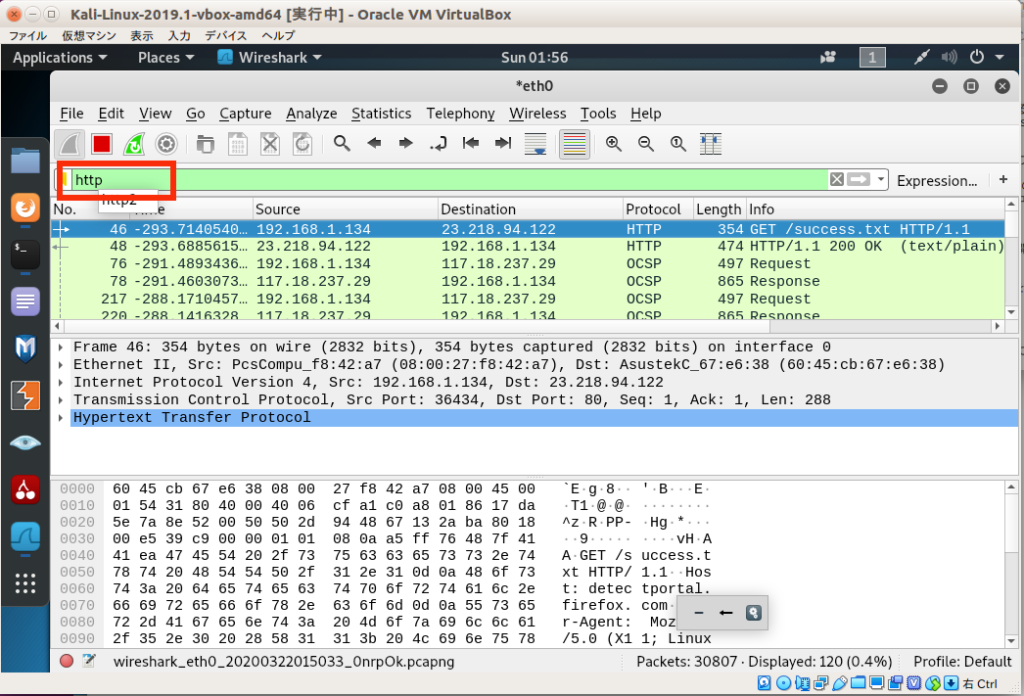1024x696 pixels.
Task: Expand the Transmission Control Protocol section
Action: pyautogui.click(x=64, y=400)
